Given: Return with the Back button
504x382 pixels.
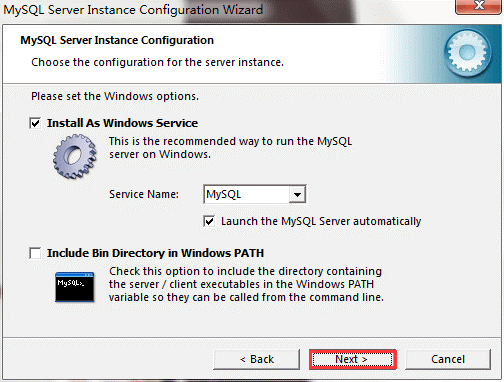Looking at the screenshot, I should (x=257, y=359).
